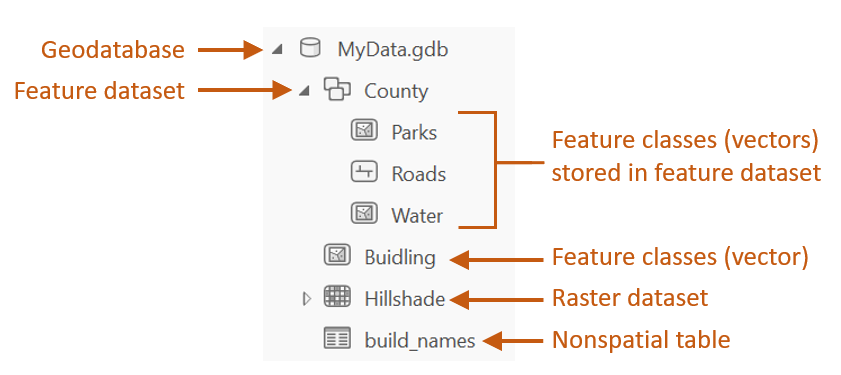841x375 pixels.
Task: Click the Roads line feature class icon
Action: [364, 172]
